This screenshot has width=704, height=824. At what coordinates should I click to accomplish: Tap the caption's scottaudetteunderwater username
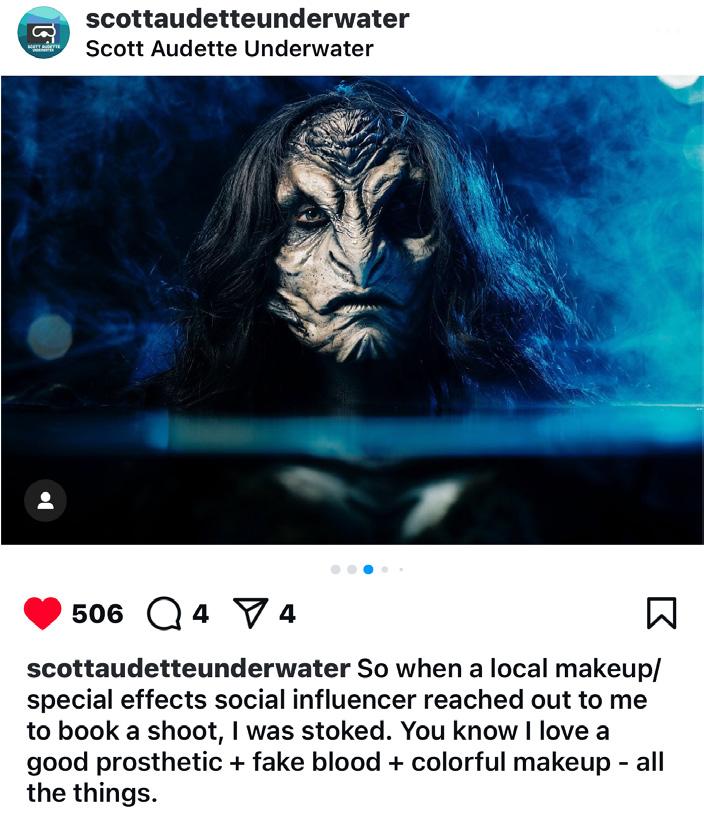click(x=189, y=669)
